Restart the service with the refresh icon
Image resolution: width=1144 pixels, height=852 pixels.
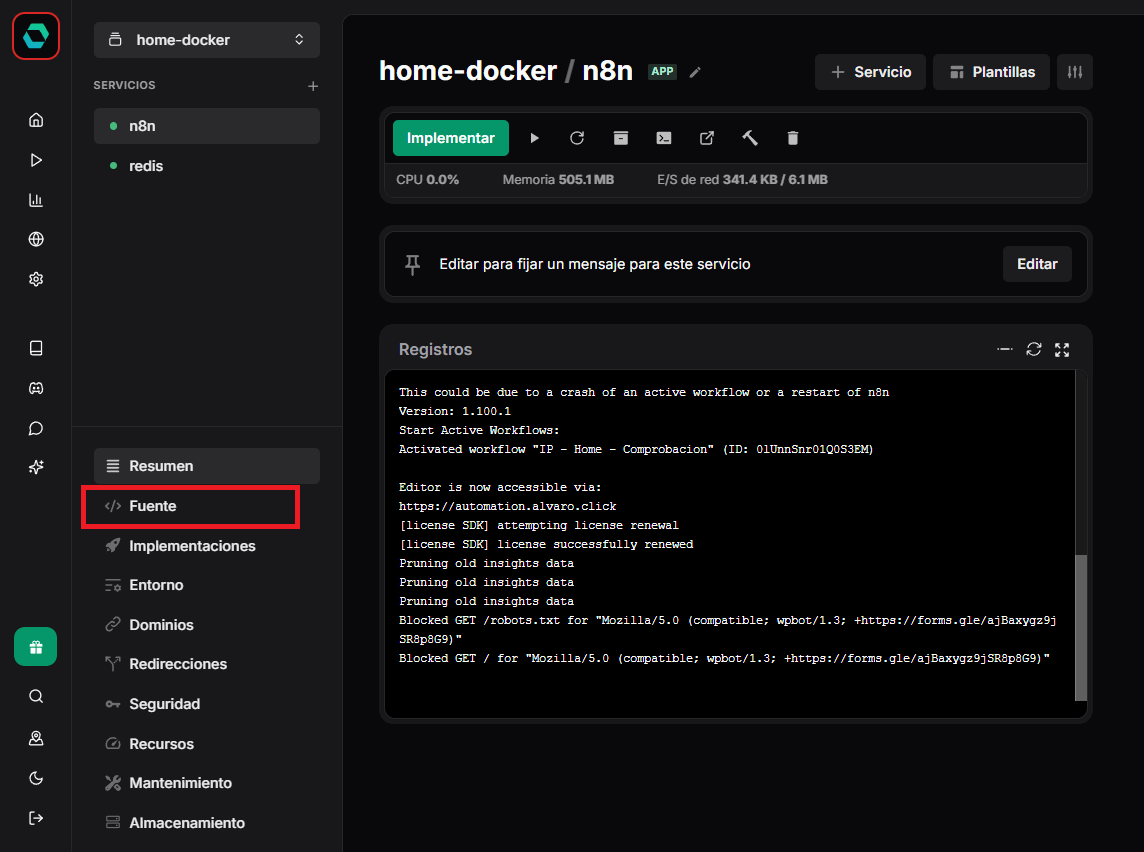point(577,138)
